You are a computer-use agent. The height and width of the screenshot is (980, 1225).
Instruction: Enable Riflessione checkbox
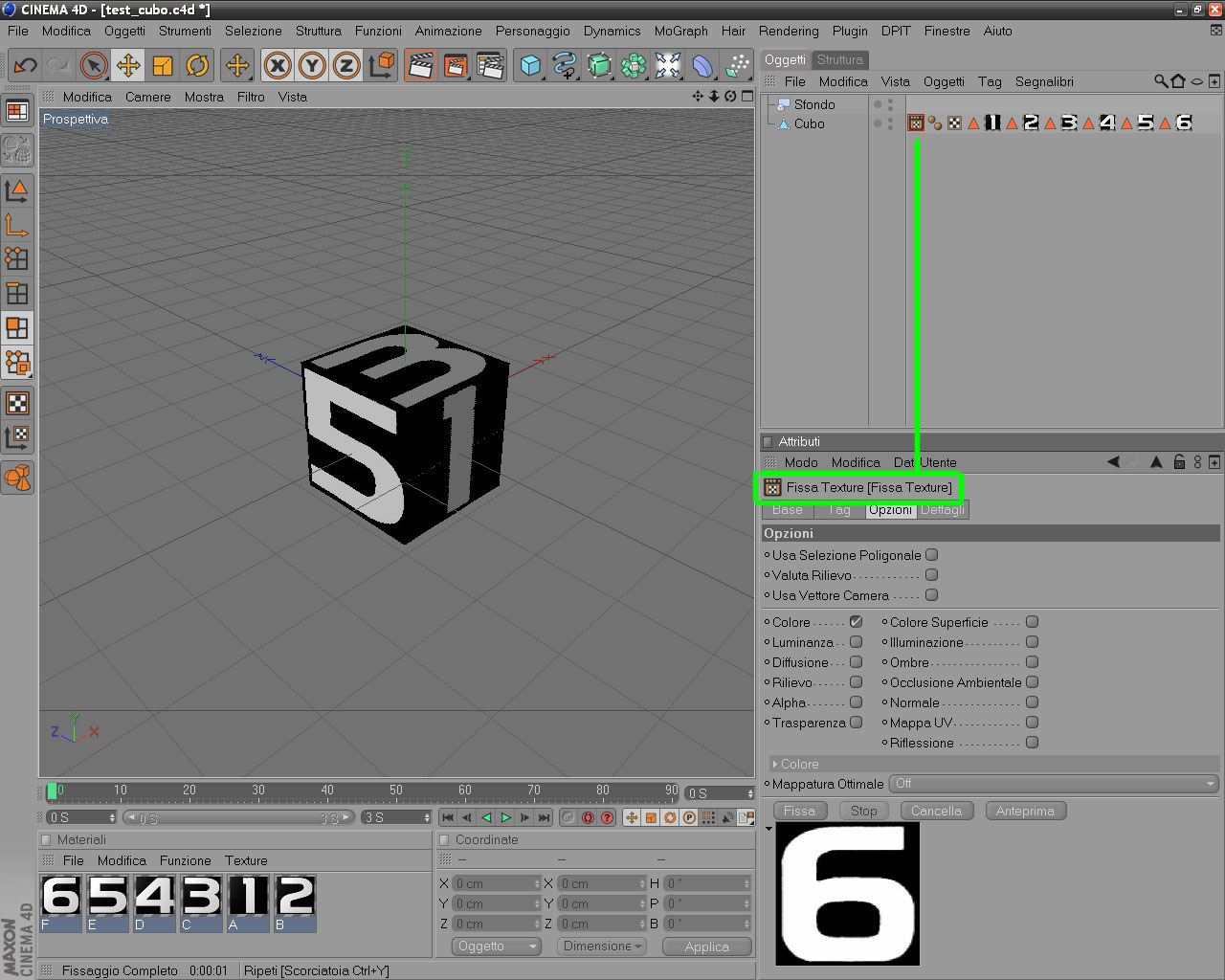coord(1033,743)
